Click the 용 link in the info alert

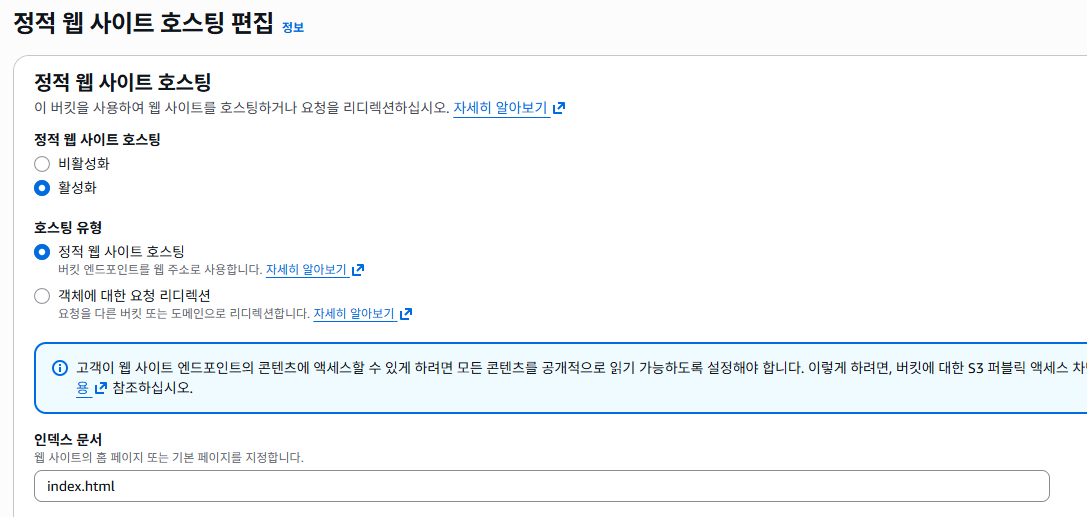point(84,388)
